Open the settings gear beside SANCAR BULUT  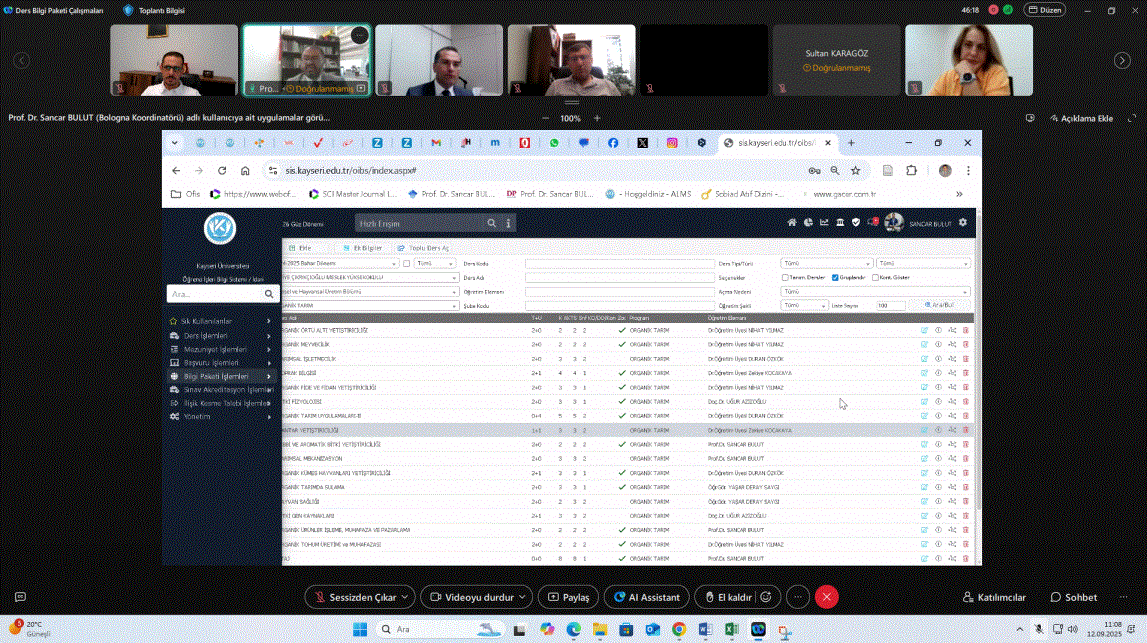(963, 223)
